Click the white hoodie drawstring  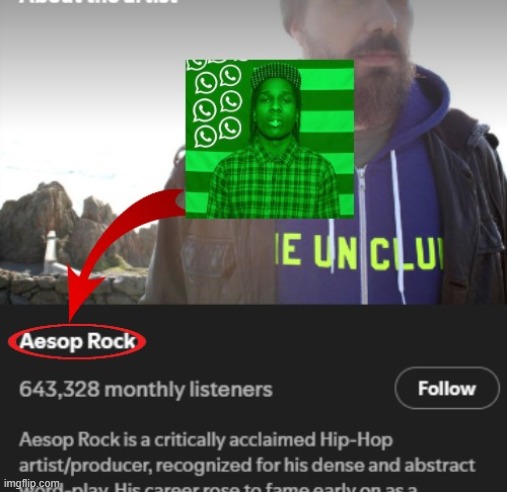coord(398,227)
